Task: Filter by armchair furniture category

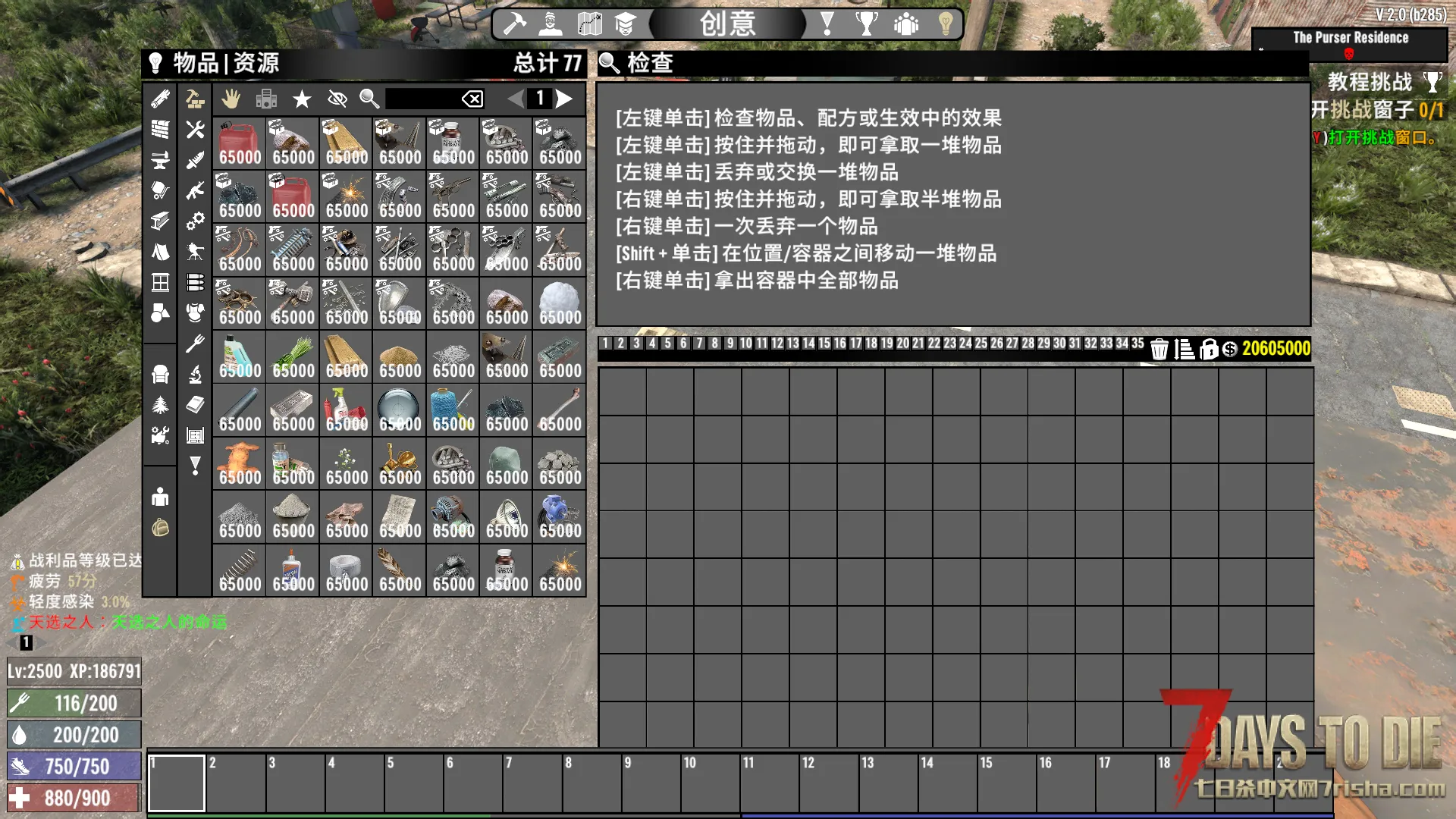Action: coord(160,374)
